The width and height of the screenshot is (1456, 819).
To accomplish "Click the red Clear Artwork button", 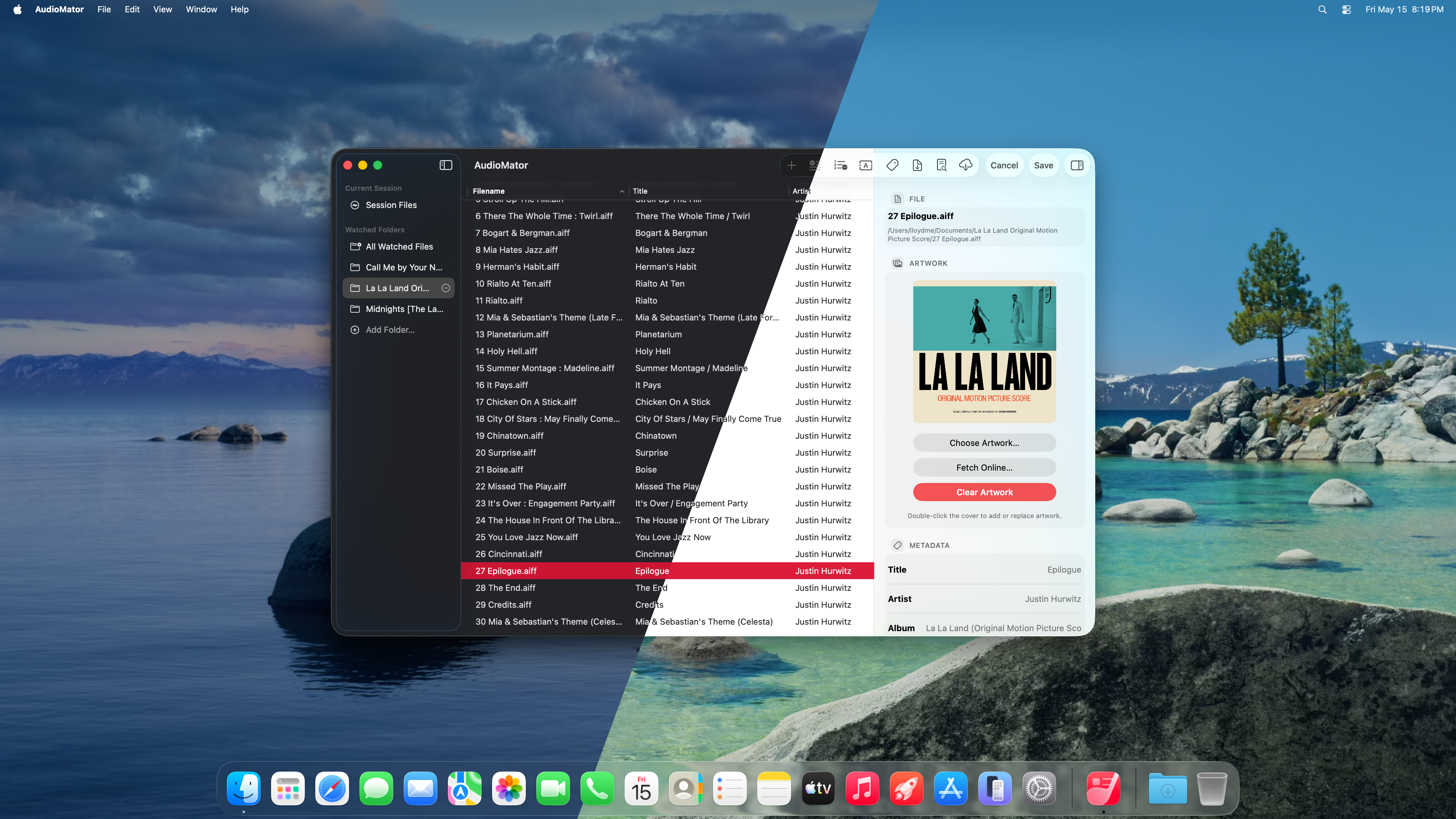I will 984,492.
